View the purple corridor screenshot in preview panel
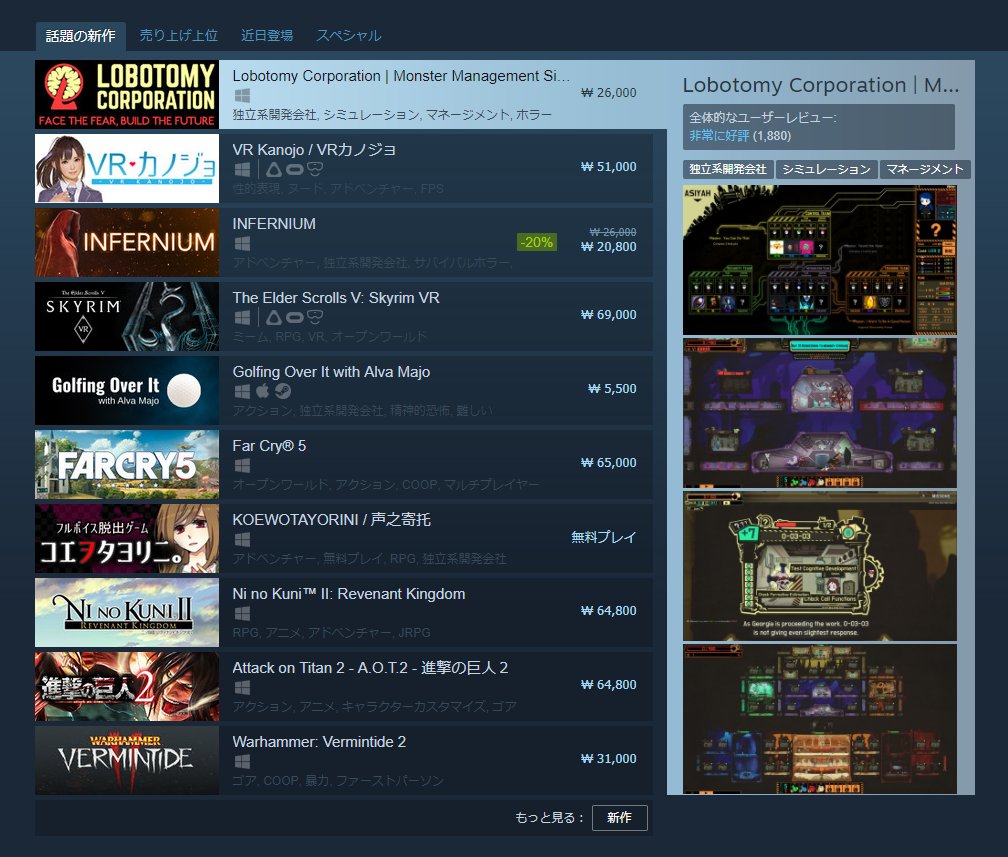The image size is (1008, 857). [x=820, y=413]
